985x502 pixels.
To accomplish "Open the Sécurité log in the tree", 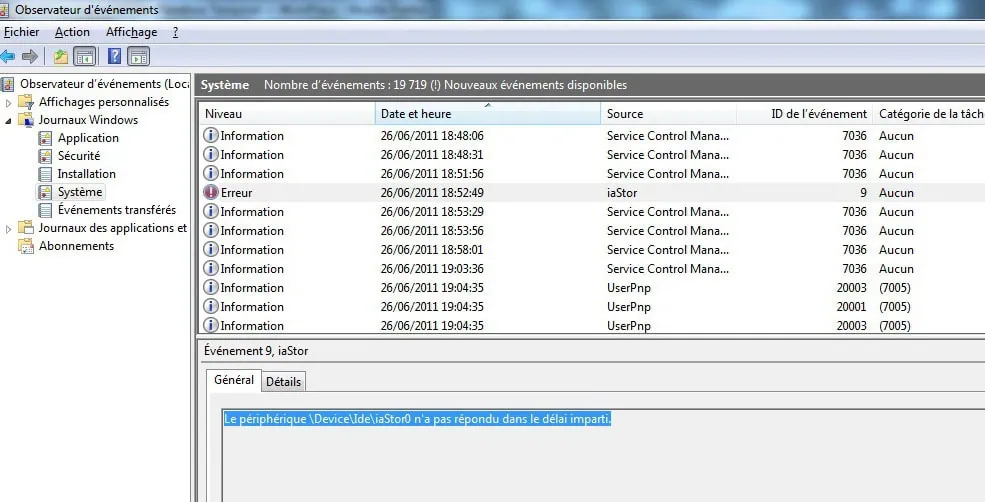I will [x=78, y=156].
